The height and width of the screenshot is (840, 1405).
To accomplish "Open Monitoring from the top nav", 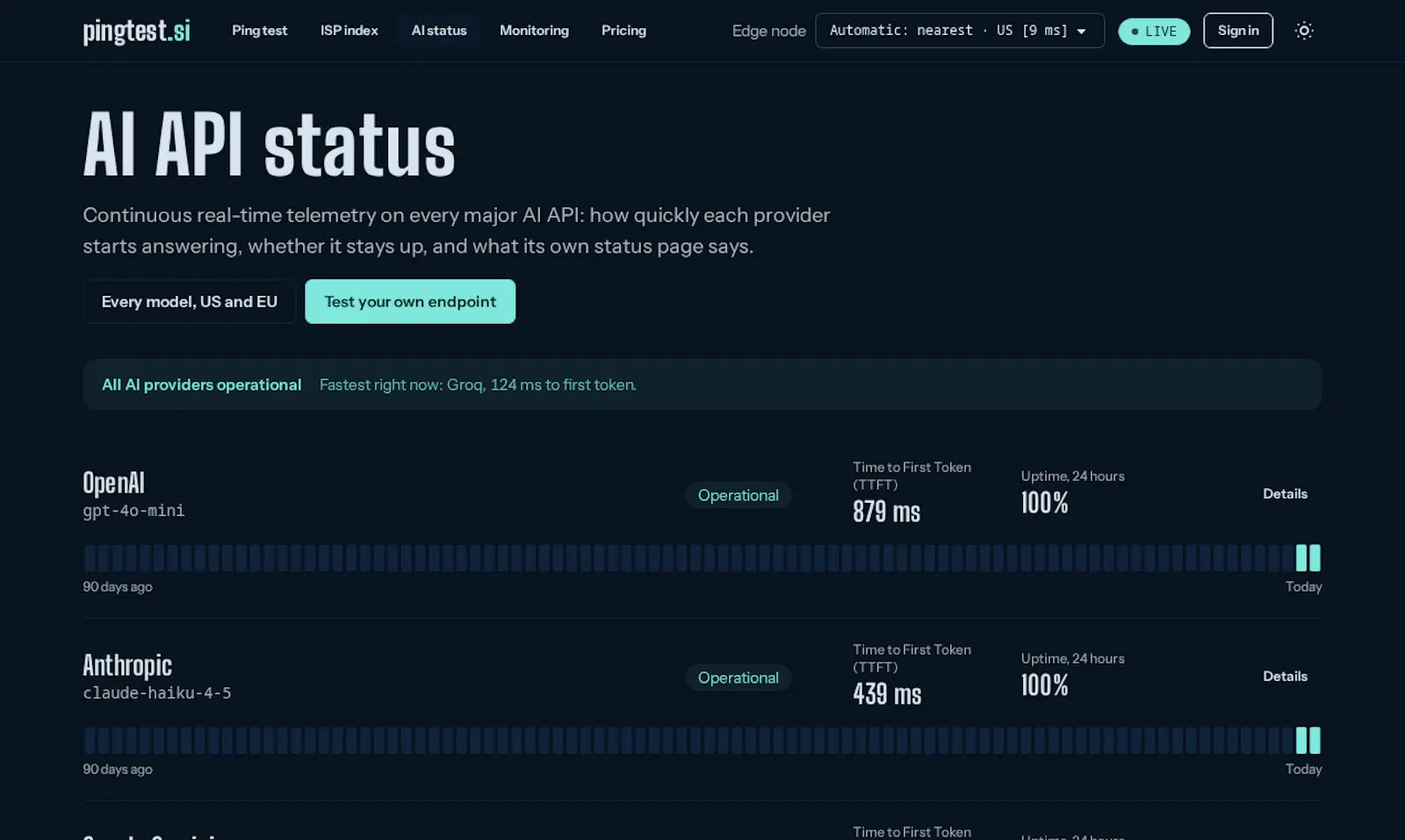I will [534, 31].
